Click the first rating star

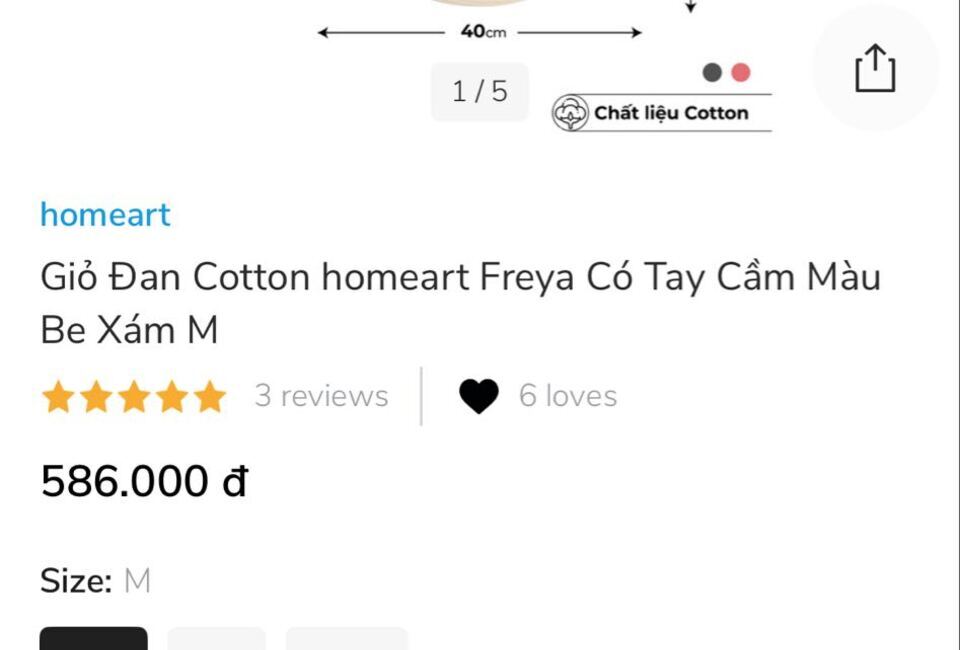[x=58, y=396]
